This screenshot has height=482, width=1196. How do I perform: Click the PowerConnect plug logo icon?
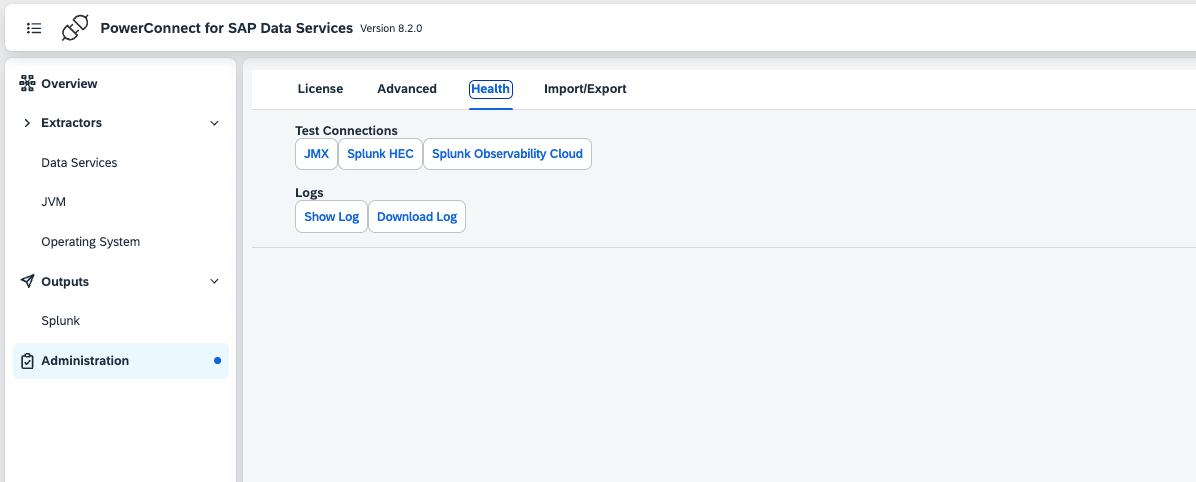[75, 28]
